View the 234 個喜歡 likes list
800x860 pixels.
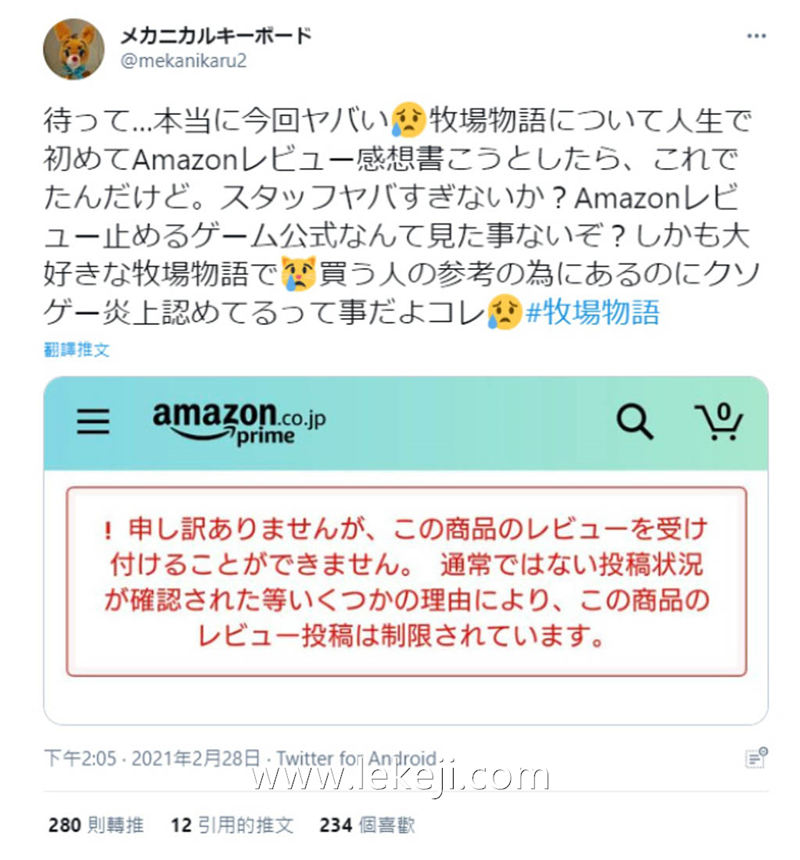click(x=367, y=824)
